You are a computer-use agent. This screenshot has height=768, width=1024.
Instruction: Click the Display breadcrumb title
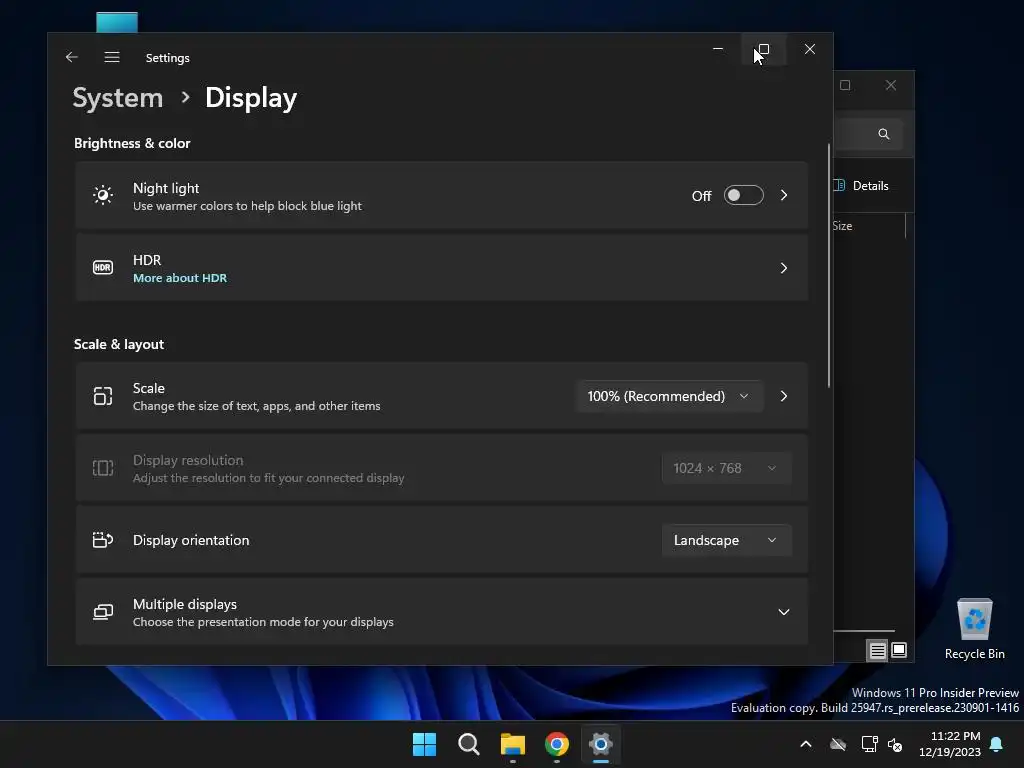[251, 98]
